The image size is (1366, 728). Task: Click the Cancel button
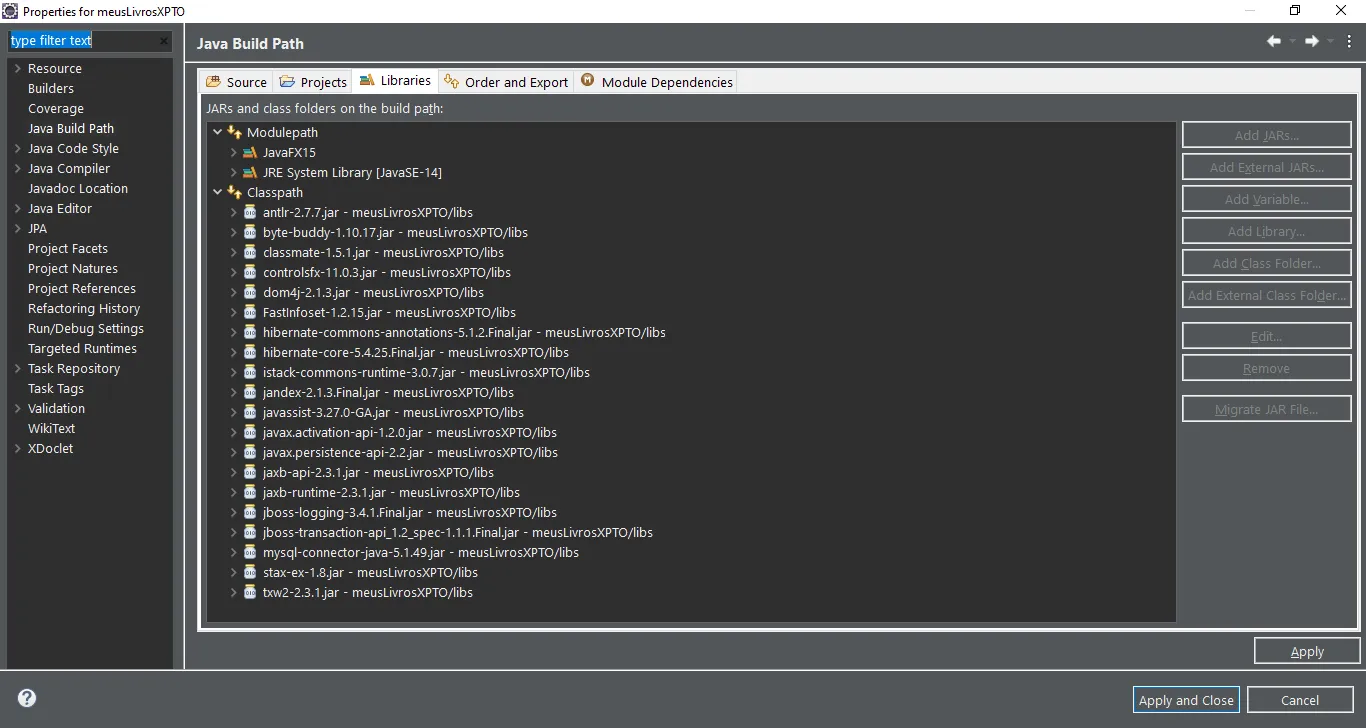[x=1300, y=700]
